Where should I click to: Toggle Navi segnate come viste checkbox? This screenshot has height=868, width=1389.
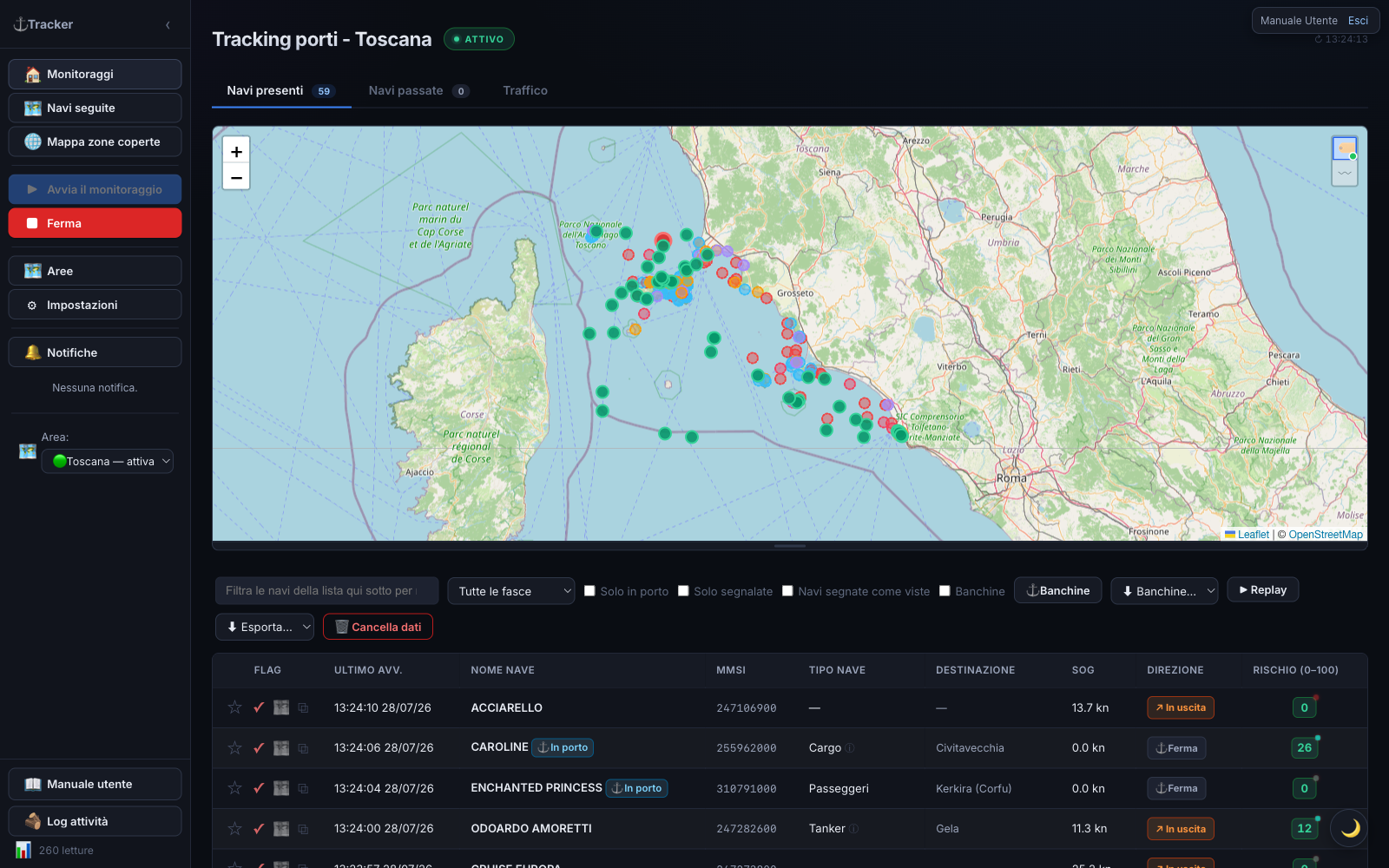[787, 591]
